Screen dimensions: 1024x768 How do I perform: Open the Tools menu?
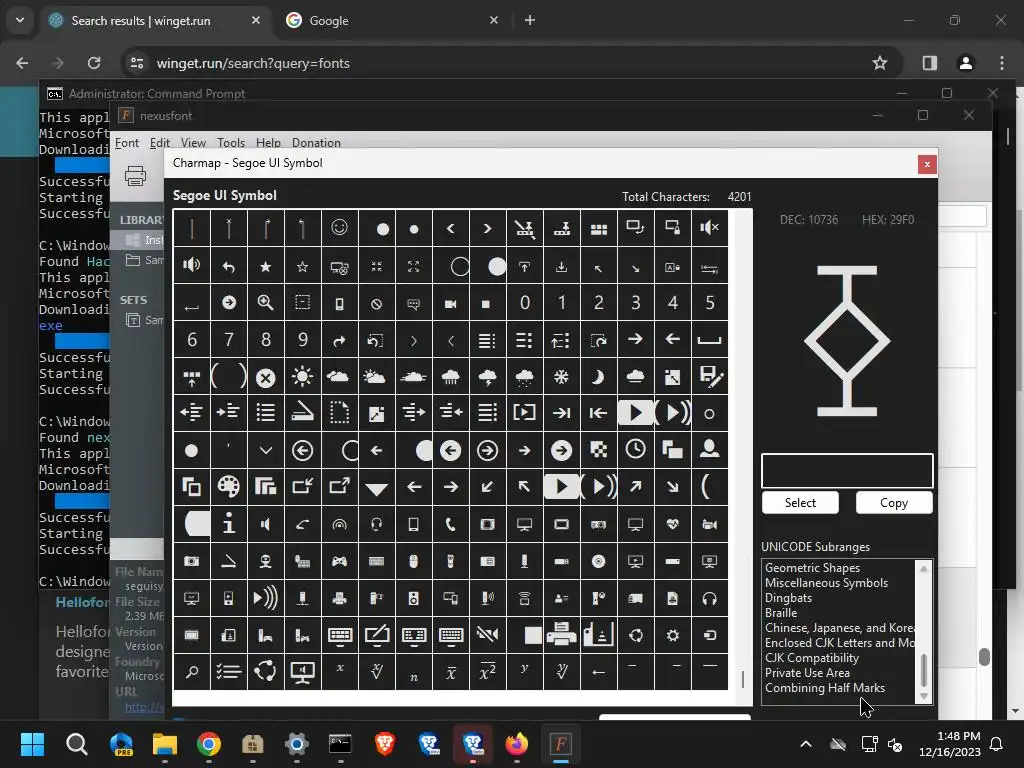click(x=231, y=142)
